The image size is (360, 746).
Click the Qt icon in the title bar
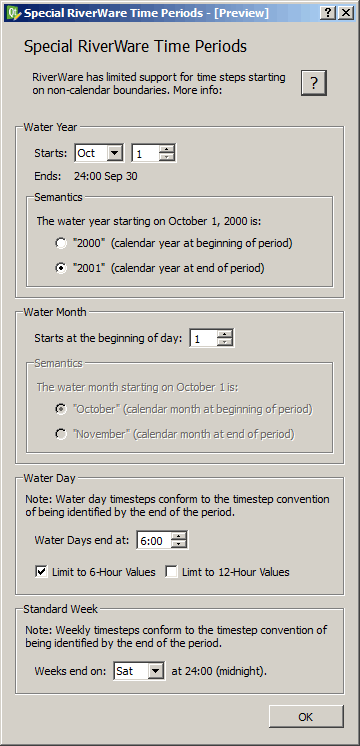coord(13,13)
